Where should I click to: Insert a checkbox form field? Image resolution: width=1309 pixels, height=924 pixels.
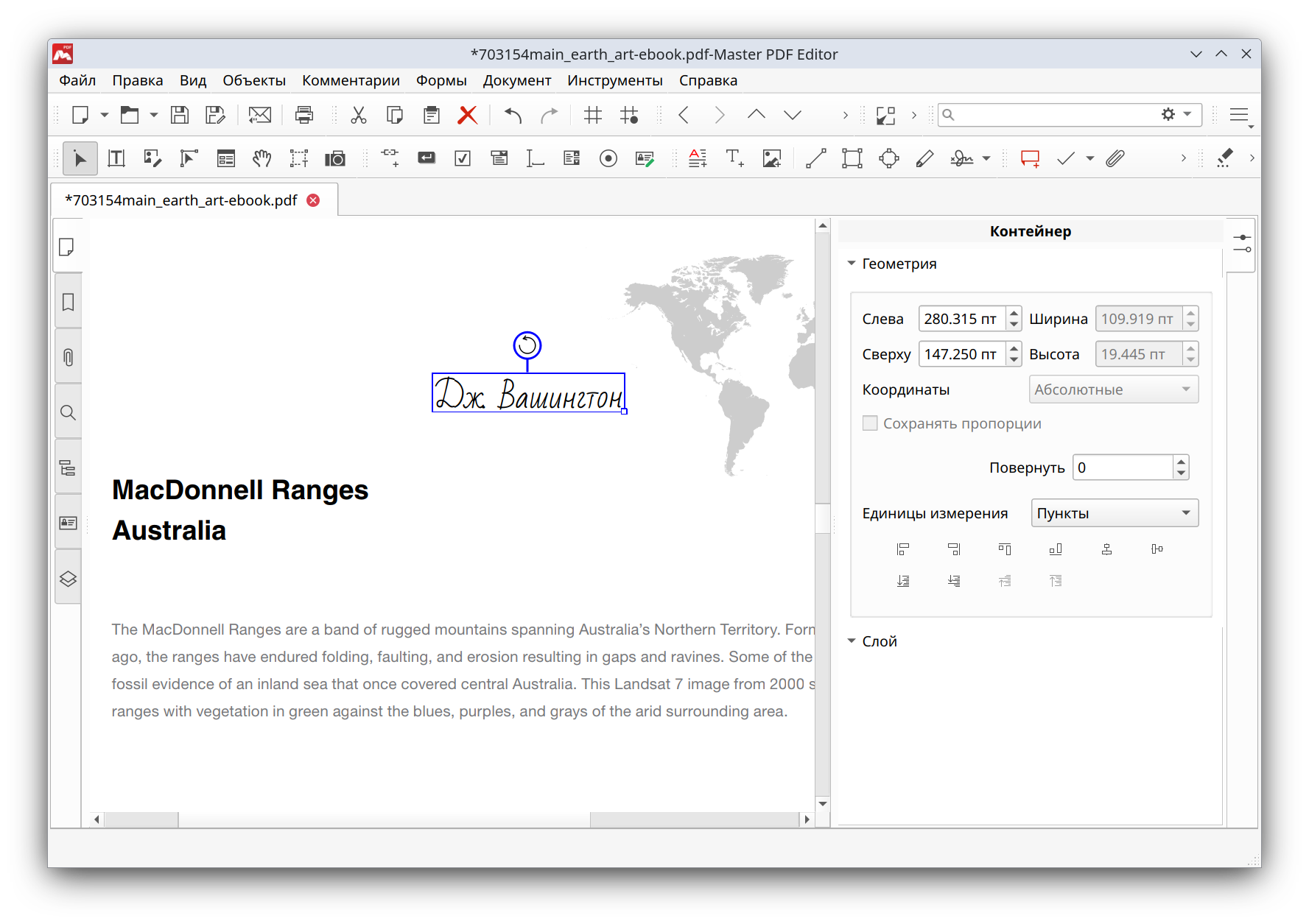pyautogui.click(x=463, y=158)
